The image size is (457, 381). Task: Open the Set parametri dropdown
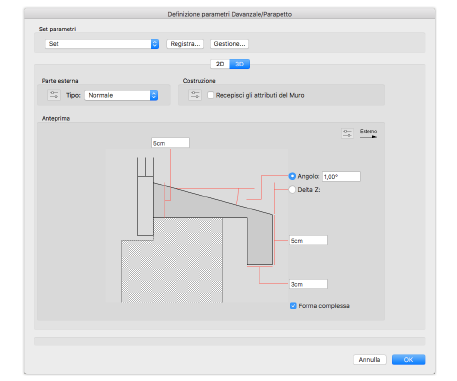tap(102, 44)
